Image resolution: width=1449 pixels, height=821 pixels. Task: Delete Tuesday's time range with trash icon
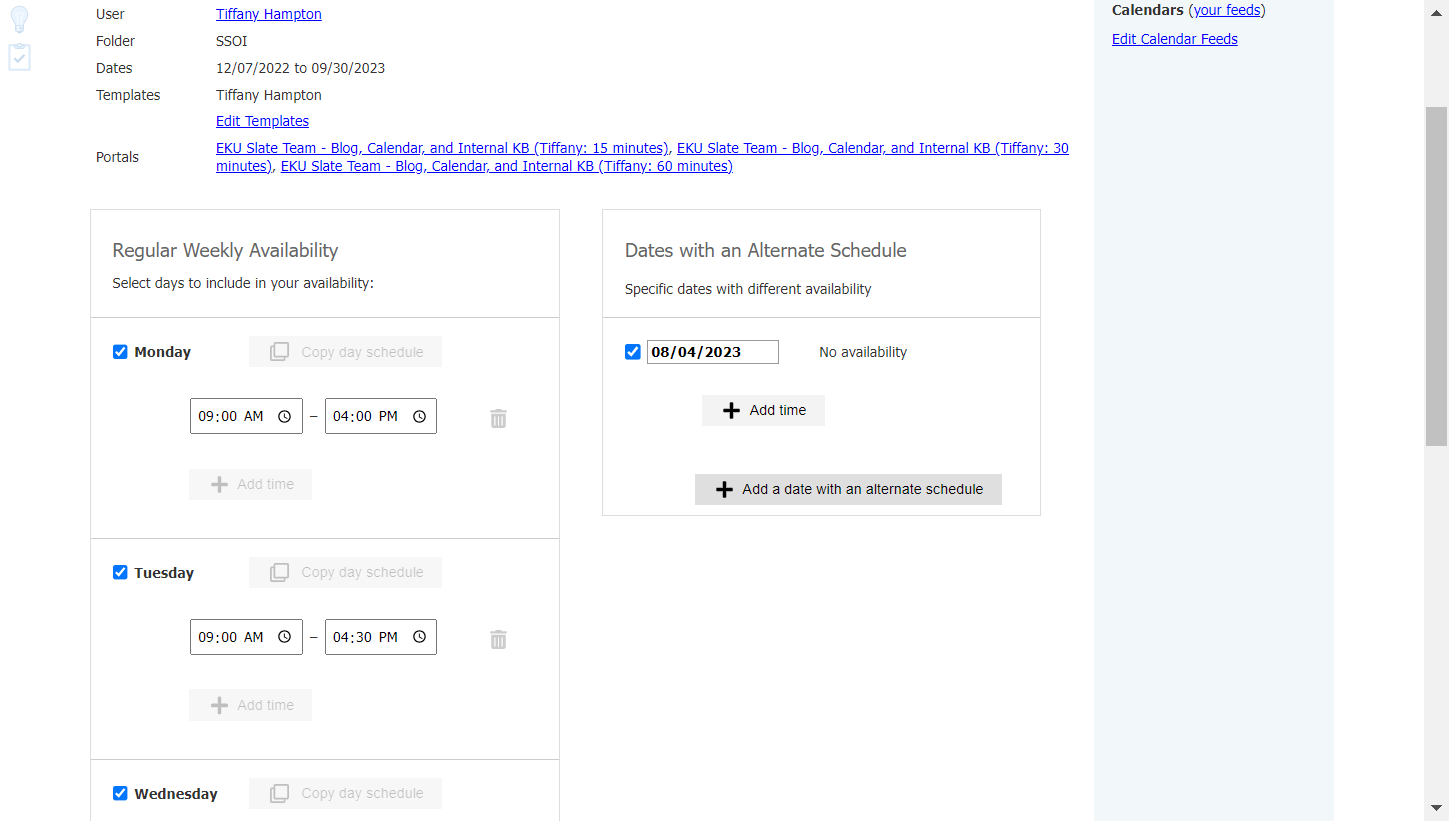click(x=498, y=639)
